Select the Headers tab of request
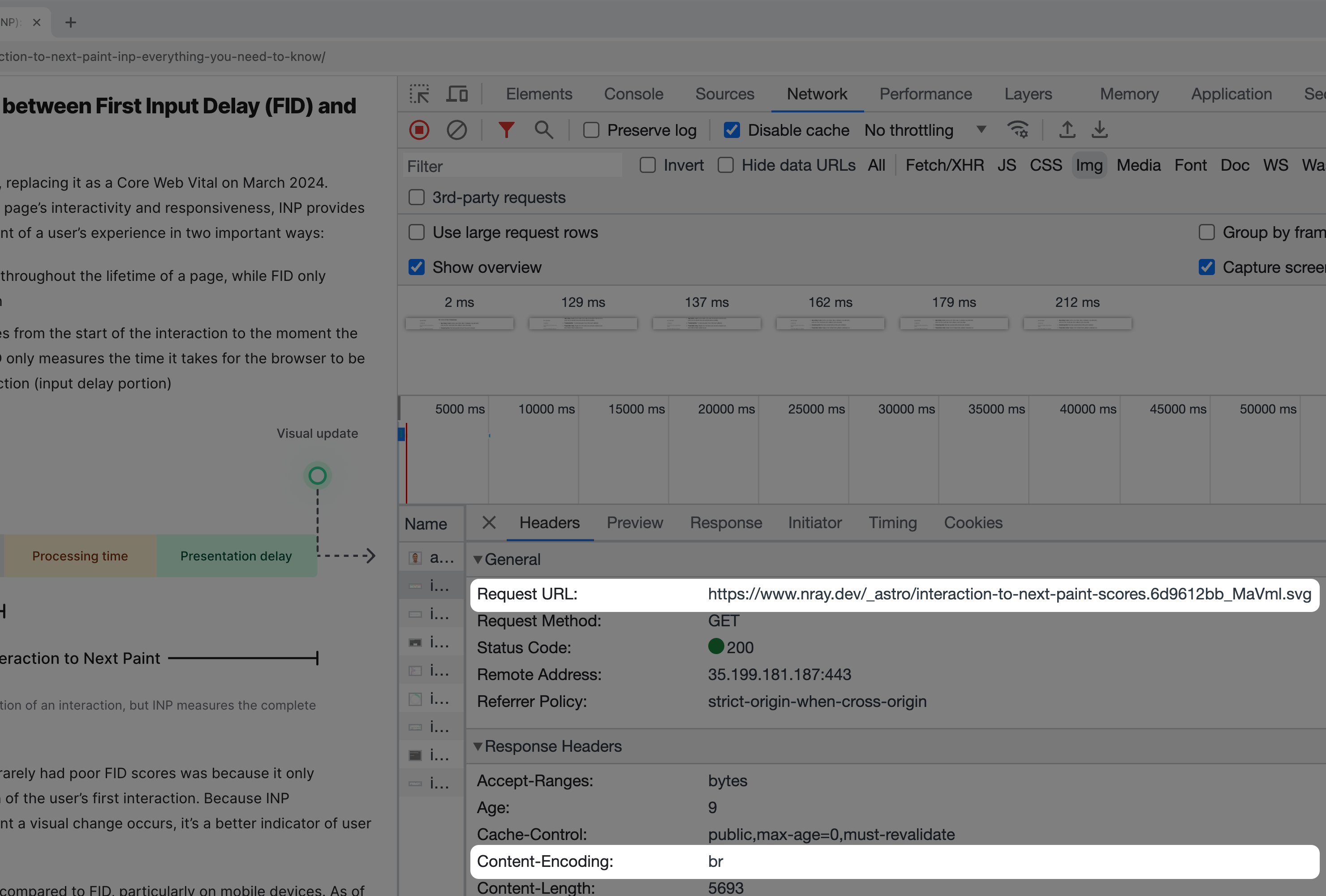Image resolution: width=1326 pixels, height=896 pixels. click(x=550, y=523)
